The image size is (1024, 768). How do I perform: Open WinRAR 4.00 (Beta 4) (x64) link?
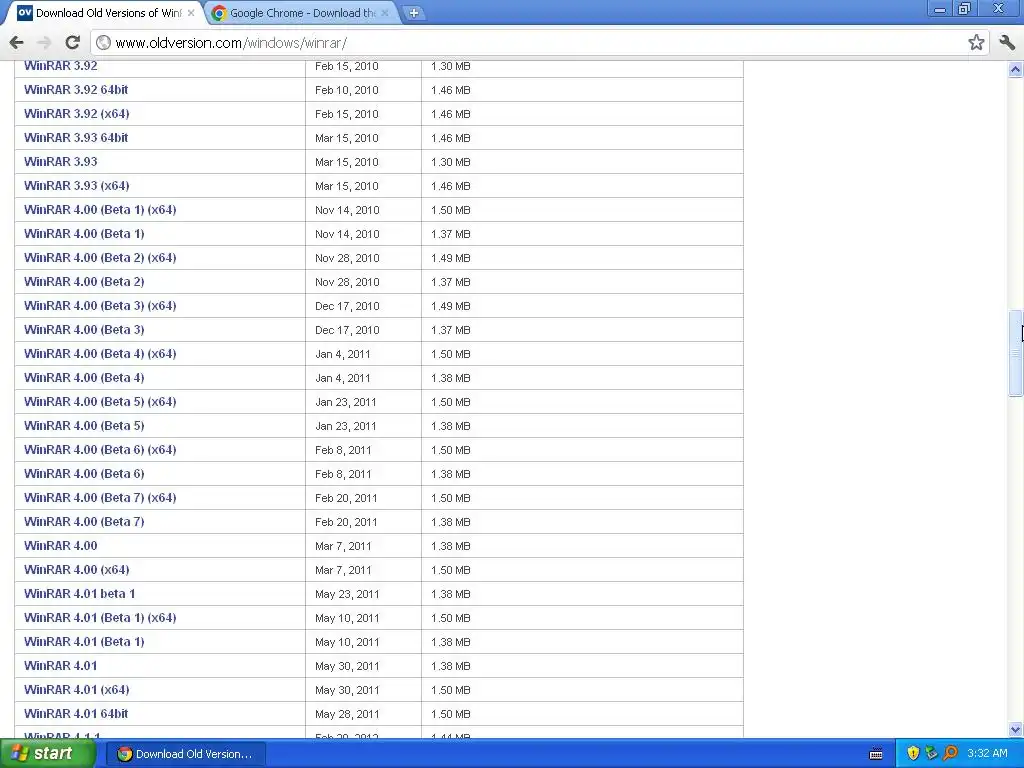point(100,353)
